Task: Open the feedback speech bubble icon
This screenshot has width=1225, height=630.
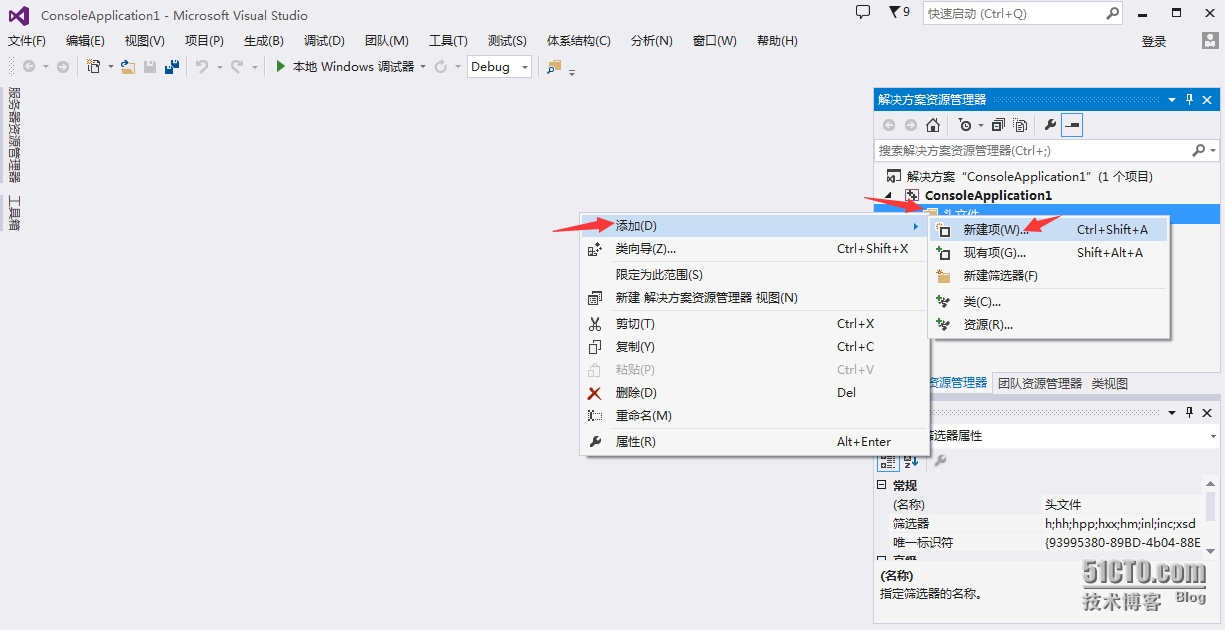Action: 863,13
